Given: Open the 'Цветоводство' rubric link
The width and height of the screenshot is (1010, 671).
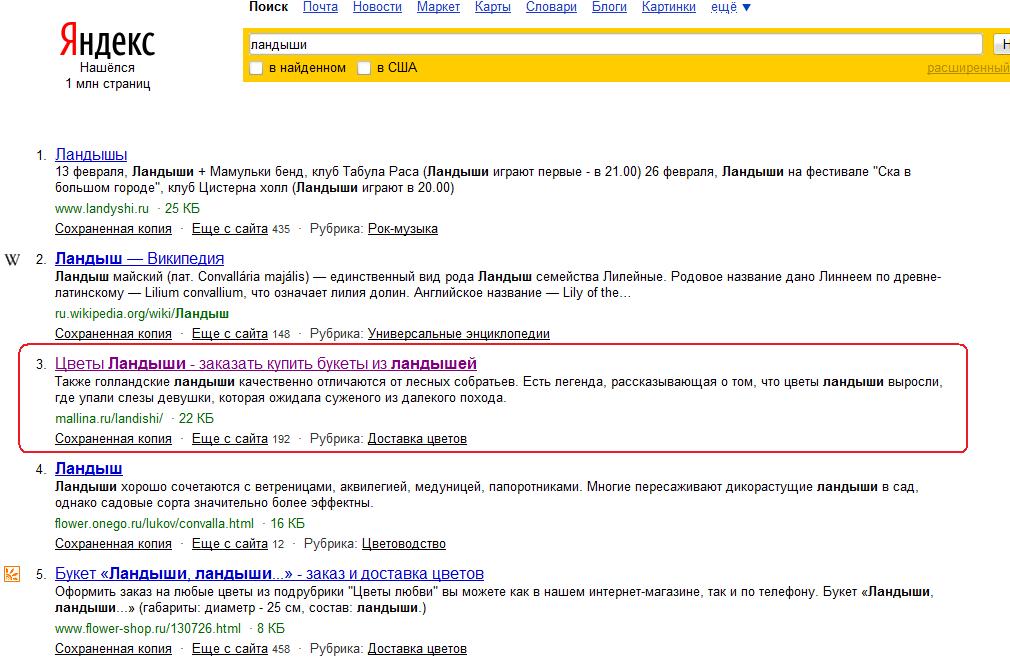Looking at the screenshot, I should pyautogui.click(x=404, y=543).
